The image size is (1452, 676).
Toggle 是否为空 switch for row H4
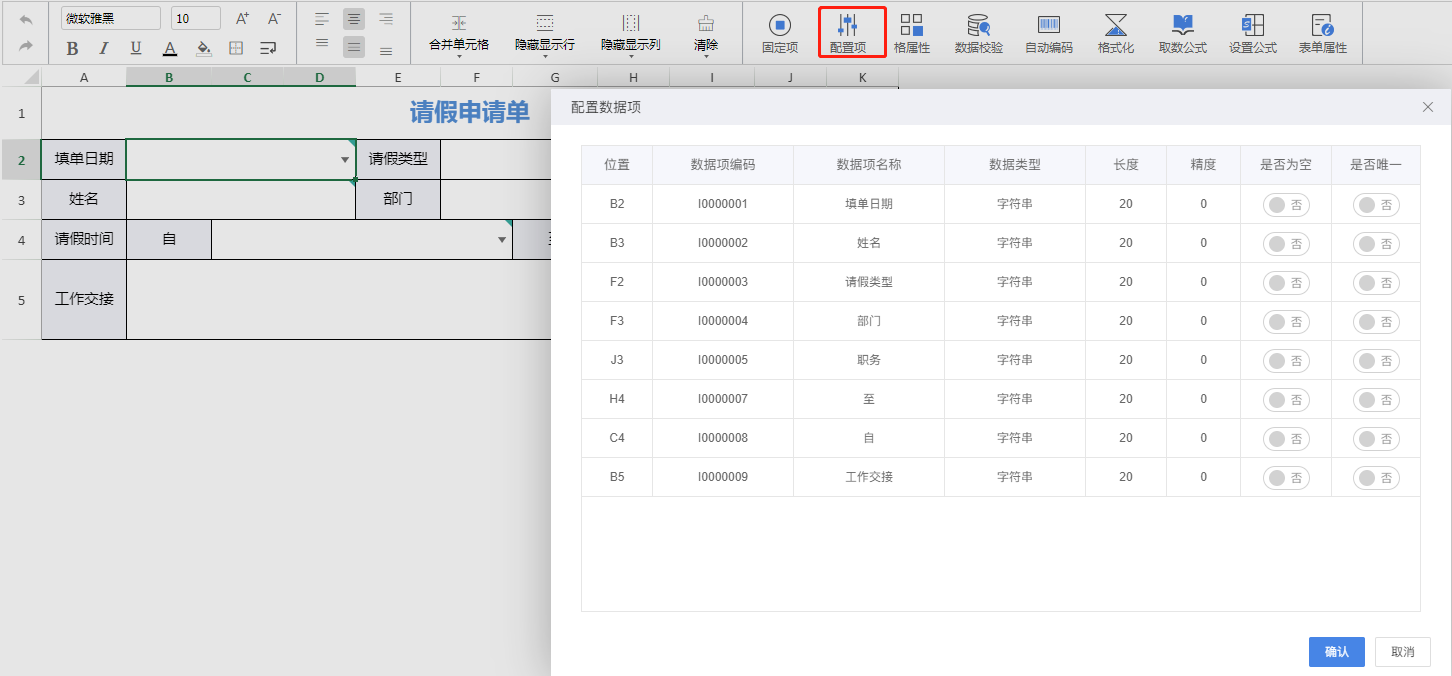(1286, 400)
